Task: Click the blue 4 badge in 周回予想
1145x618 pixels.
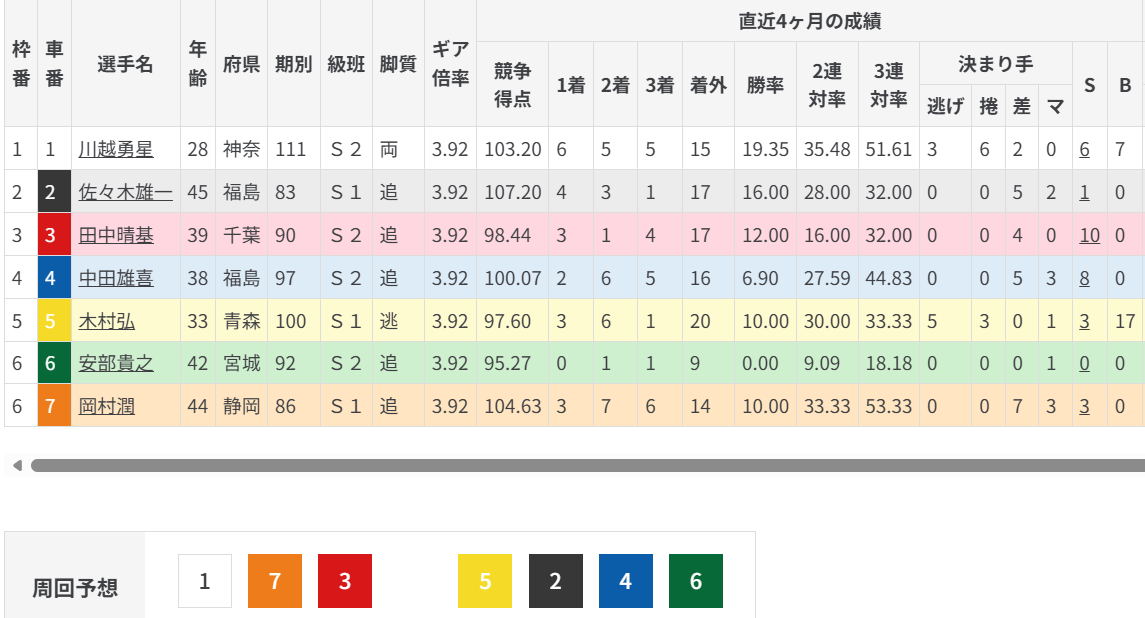Action: (x=626, y=581)
